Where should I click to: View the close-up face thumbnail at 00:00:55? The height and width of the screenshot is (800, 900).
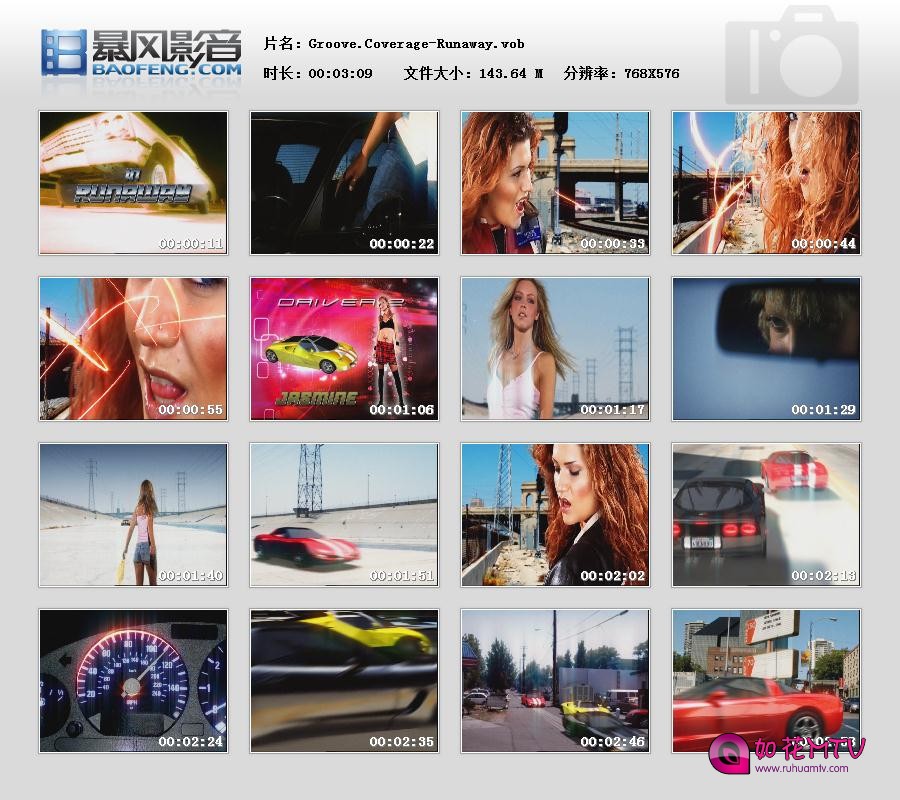133,349
